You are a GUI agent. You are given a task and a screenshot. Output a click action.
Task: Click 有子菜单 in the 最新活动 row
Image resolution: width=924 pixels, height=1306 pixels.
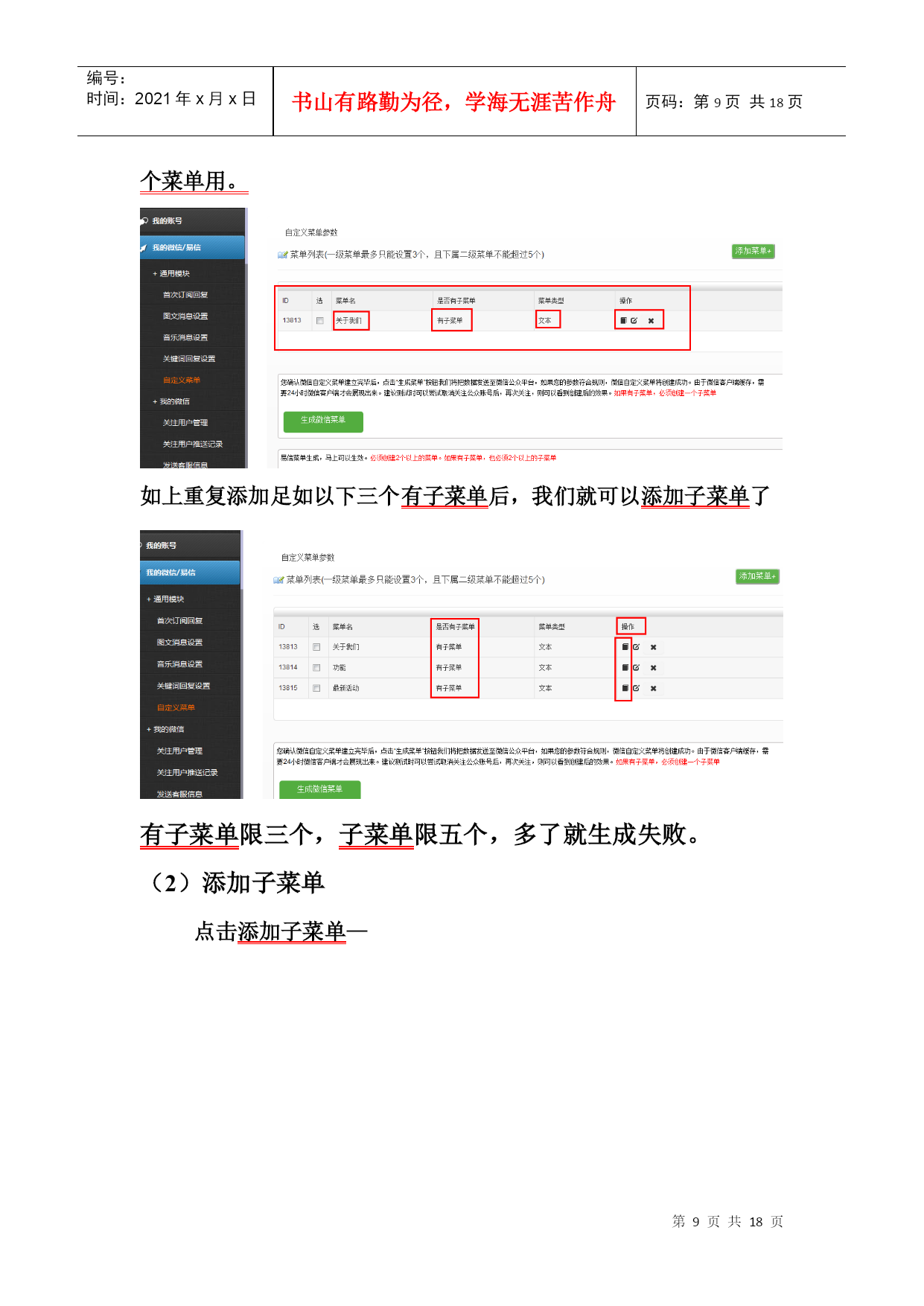click(x=449, y=689)
